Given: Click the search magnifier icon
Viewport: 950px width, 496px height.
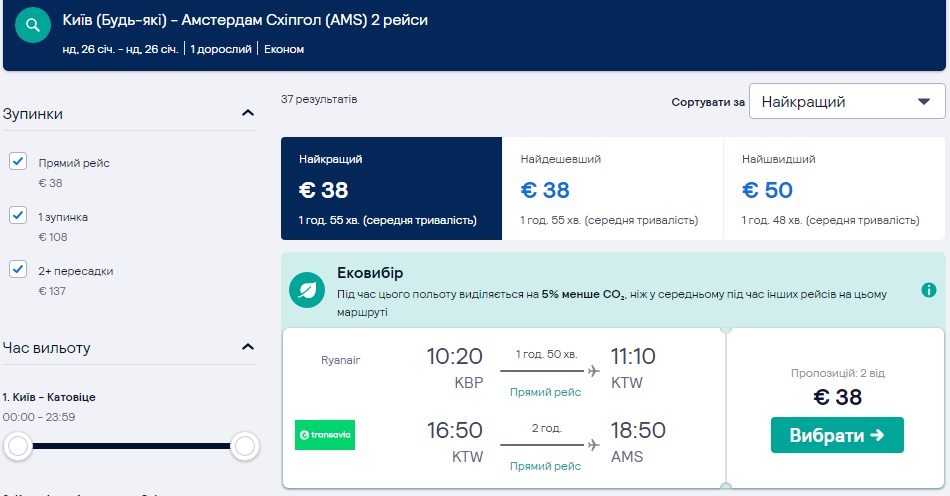Looking at the screenshot, I should [x=33, y=24].
